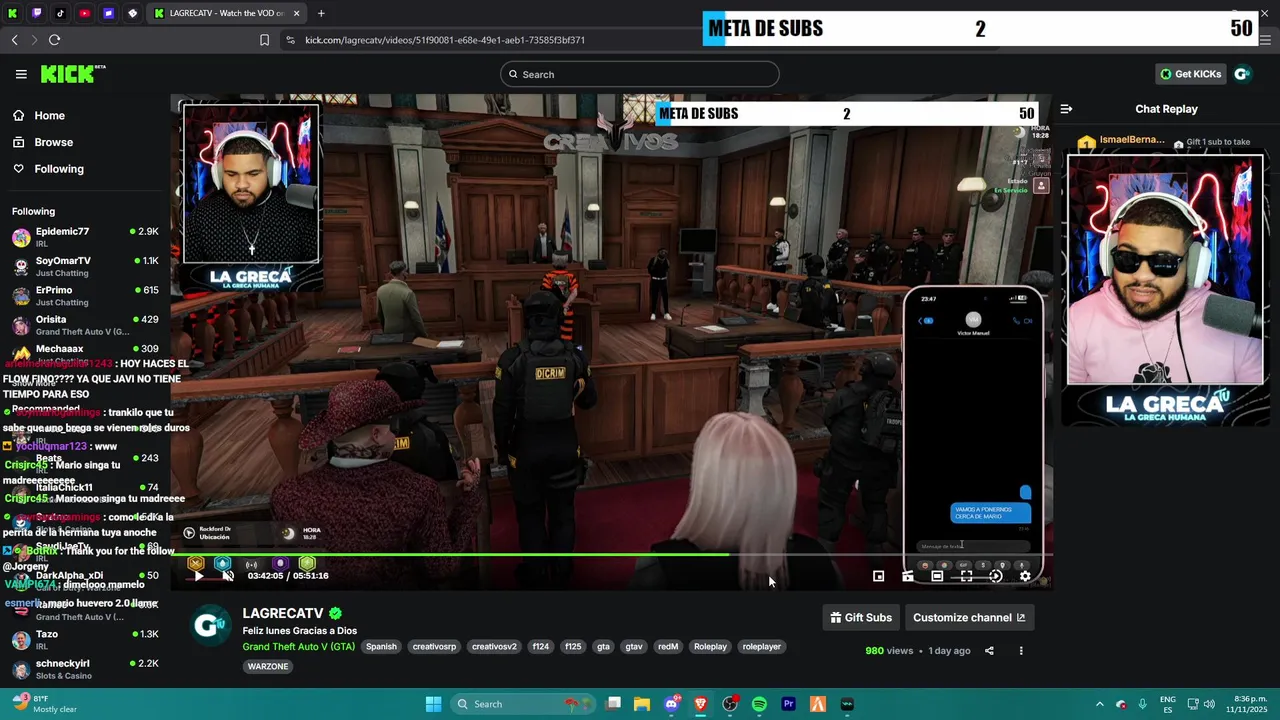Viewport: 1280px width, 720px height.
Task: Open the LAGRECATV channel name link
Action: pyautogui.click(x=283, y=613)
